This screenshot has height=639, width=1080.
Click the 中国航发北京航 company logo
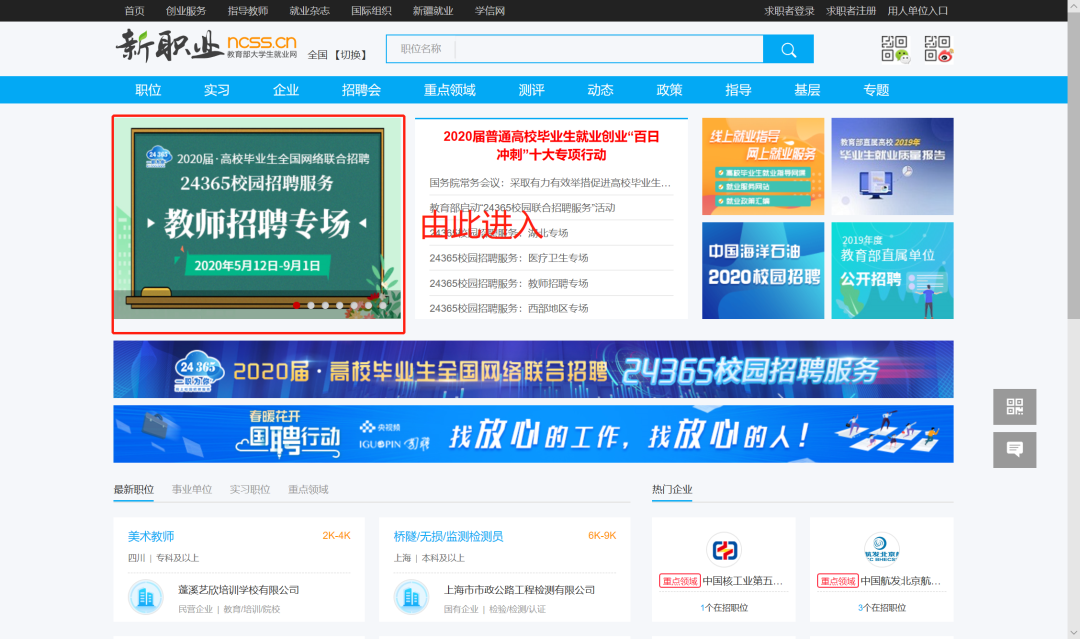[882, 549]
